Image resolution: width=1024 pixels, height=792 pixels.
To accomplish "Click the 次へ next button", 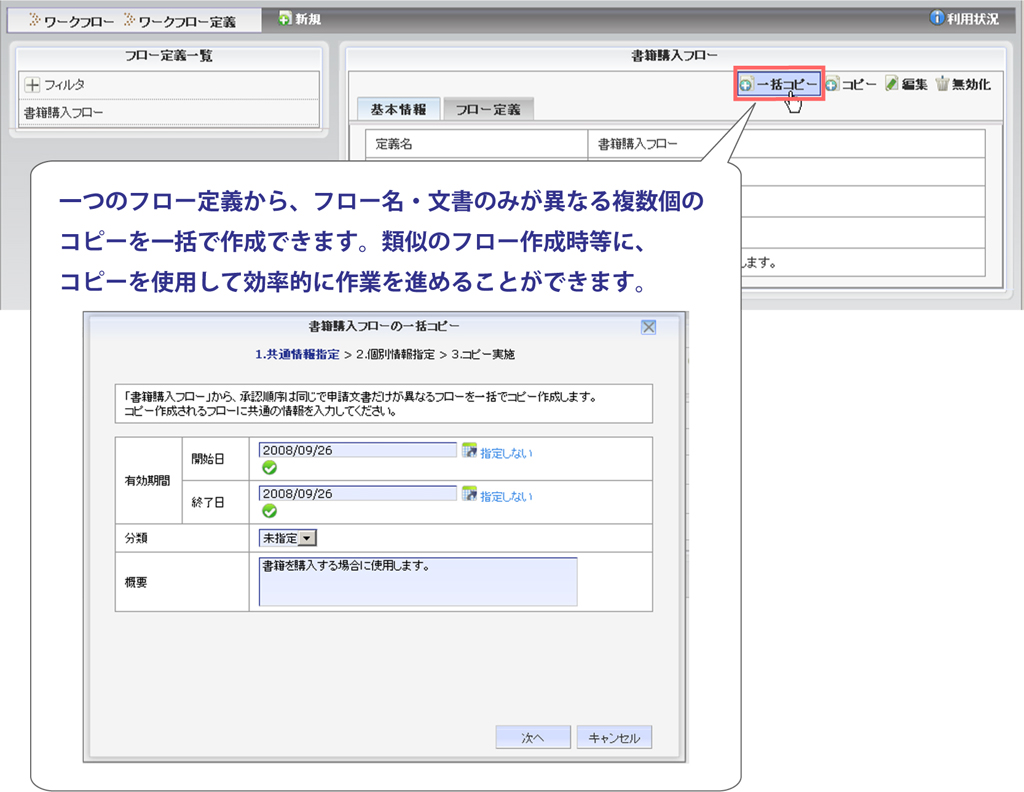I will 533,738.
